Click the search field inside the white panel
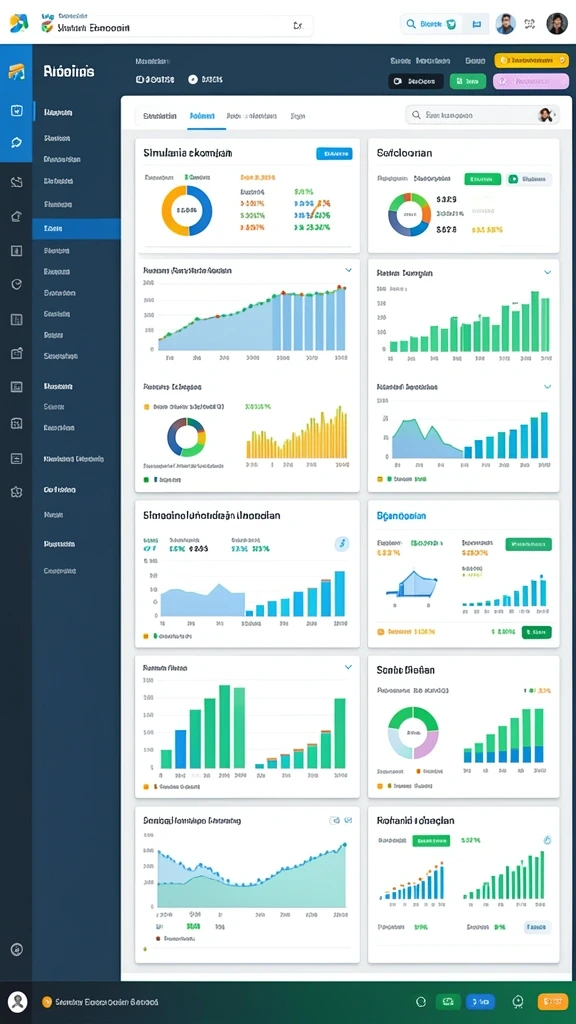The width and height of the screenshot is (576, 1024). coord(483,116)
